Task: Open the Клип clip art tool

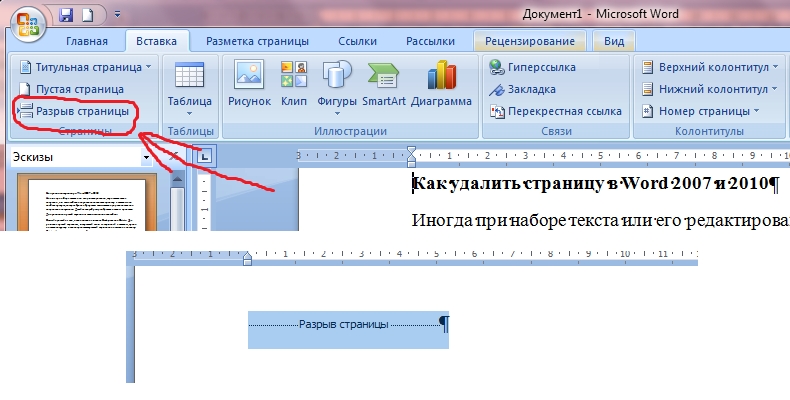Action: point(293,84)
